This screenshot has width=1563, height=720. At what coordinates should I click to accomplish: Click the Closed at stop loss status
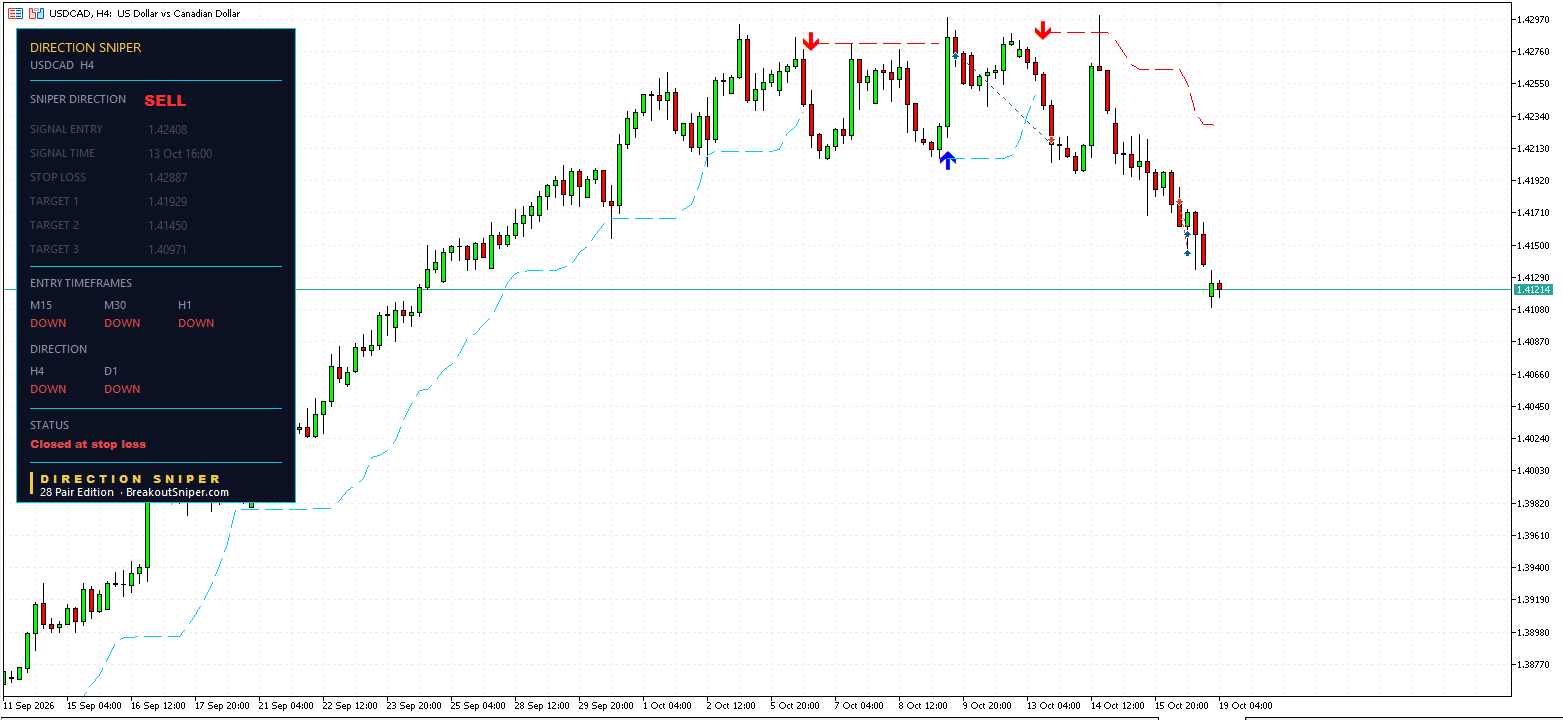pos(88,444)
